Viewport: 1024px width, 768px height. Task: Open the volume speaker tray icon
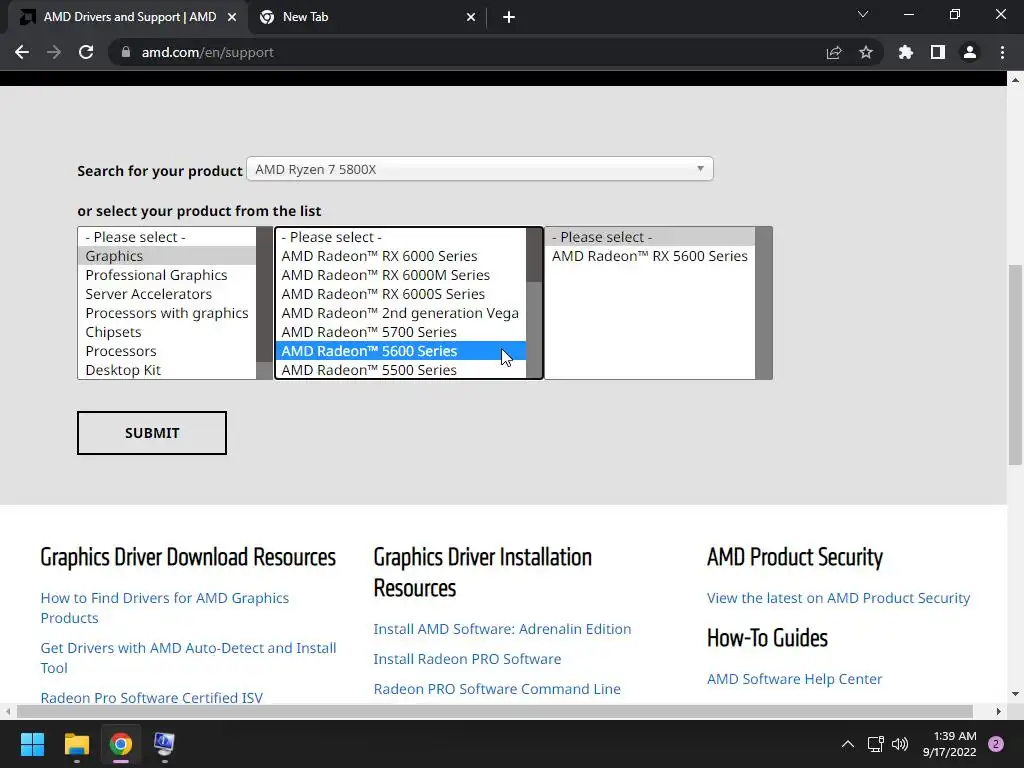coord(900,744)
